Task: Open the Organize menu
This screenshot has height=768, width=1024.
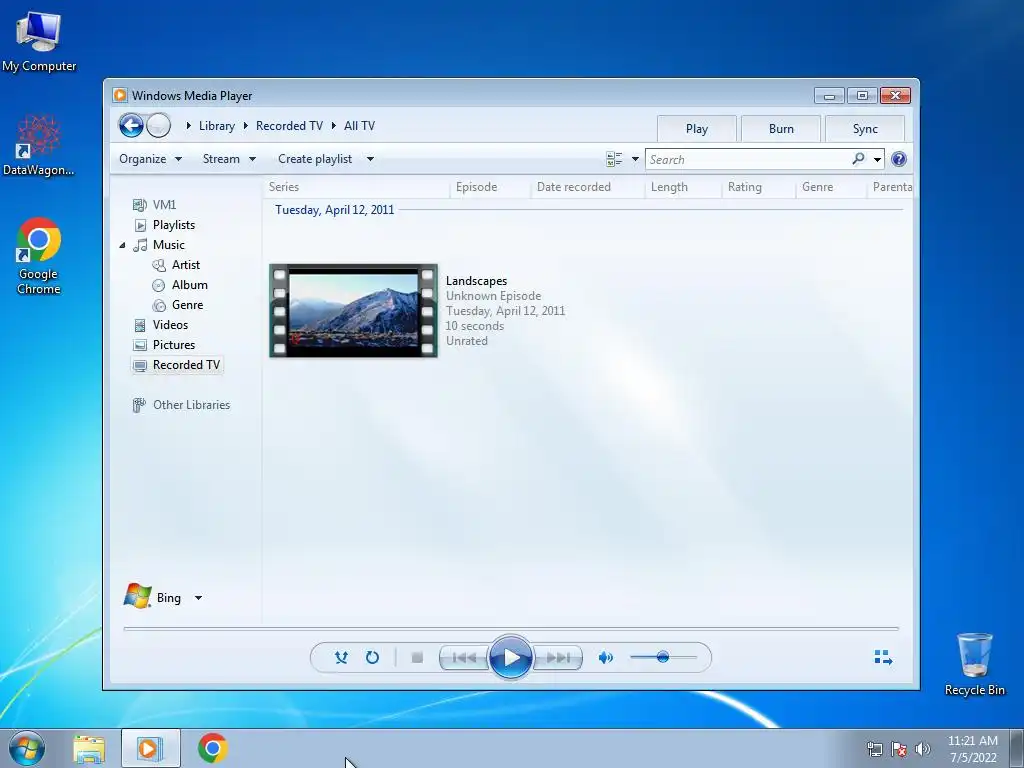Action: (x=150, y=159)
